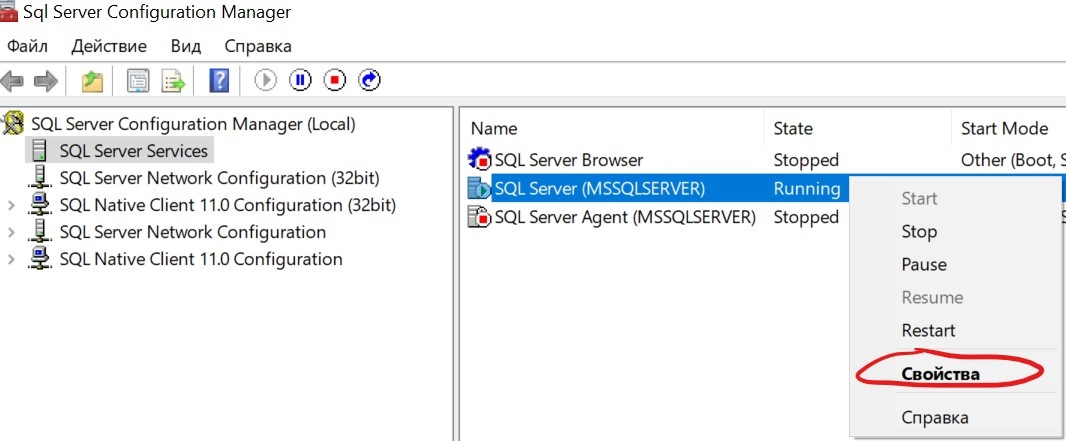Click the greyed Start context menu entry
The height and width of the screenshot is (441, 1066).
pyautogui.click(x=919, y=198)
